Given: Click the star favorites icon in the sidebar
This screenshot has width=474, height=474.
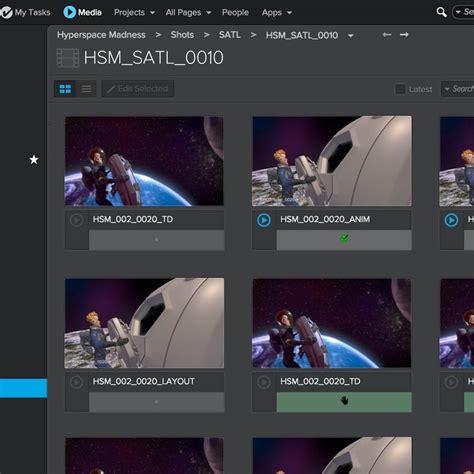Looking at the screenshot, I should 34,160.
